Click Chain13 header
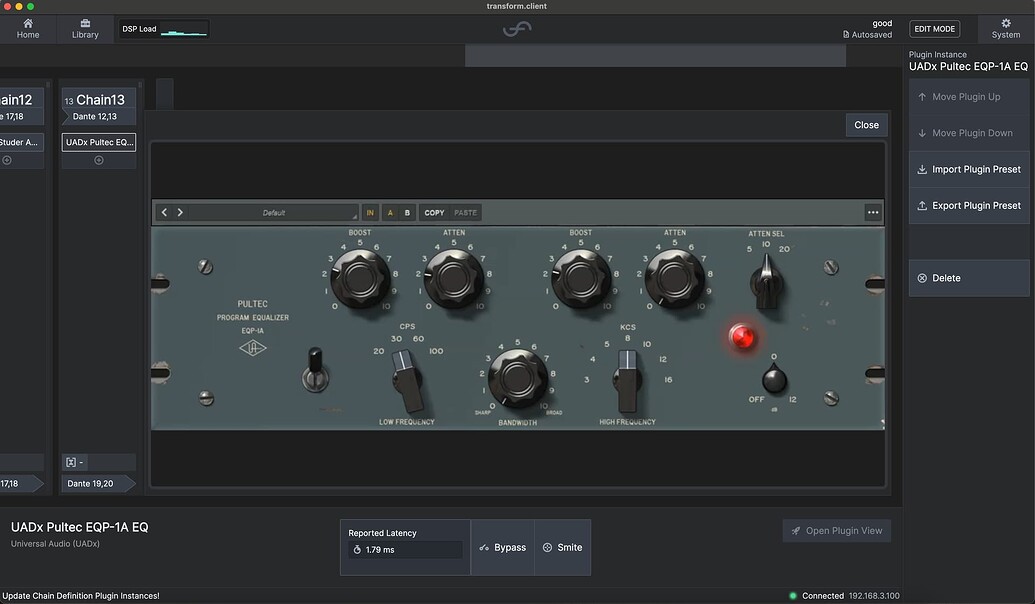This screenshot has width=1035, height=604. [99, 100]
